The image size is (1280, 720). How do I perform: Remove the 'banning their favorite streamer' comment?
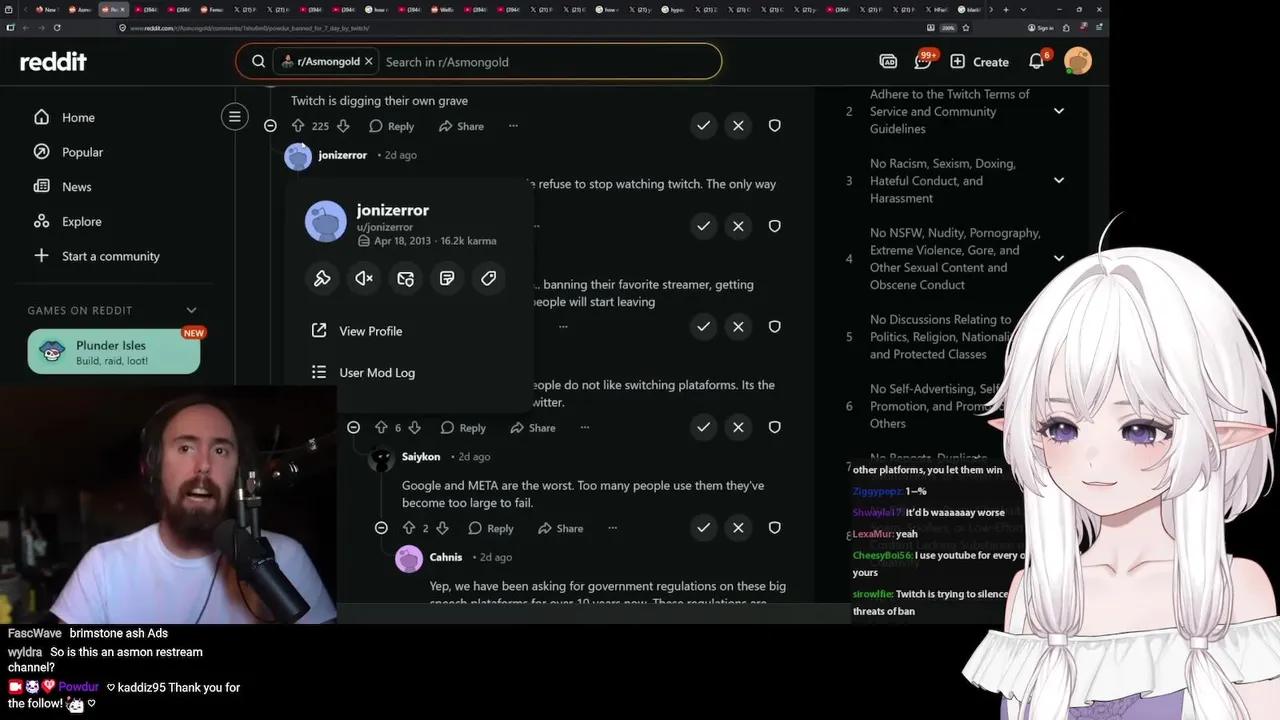pos(738,326)
